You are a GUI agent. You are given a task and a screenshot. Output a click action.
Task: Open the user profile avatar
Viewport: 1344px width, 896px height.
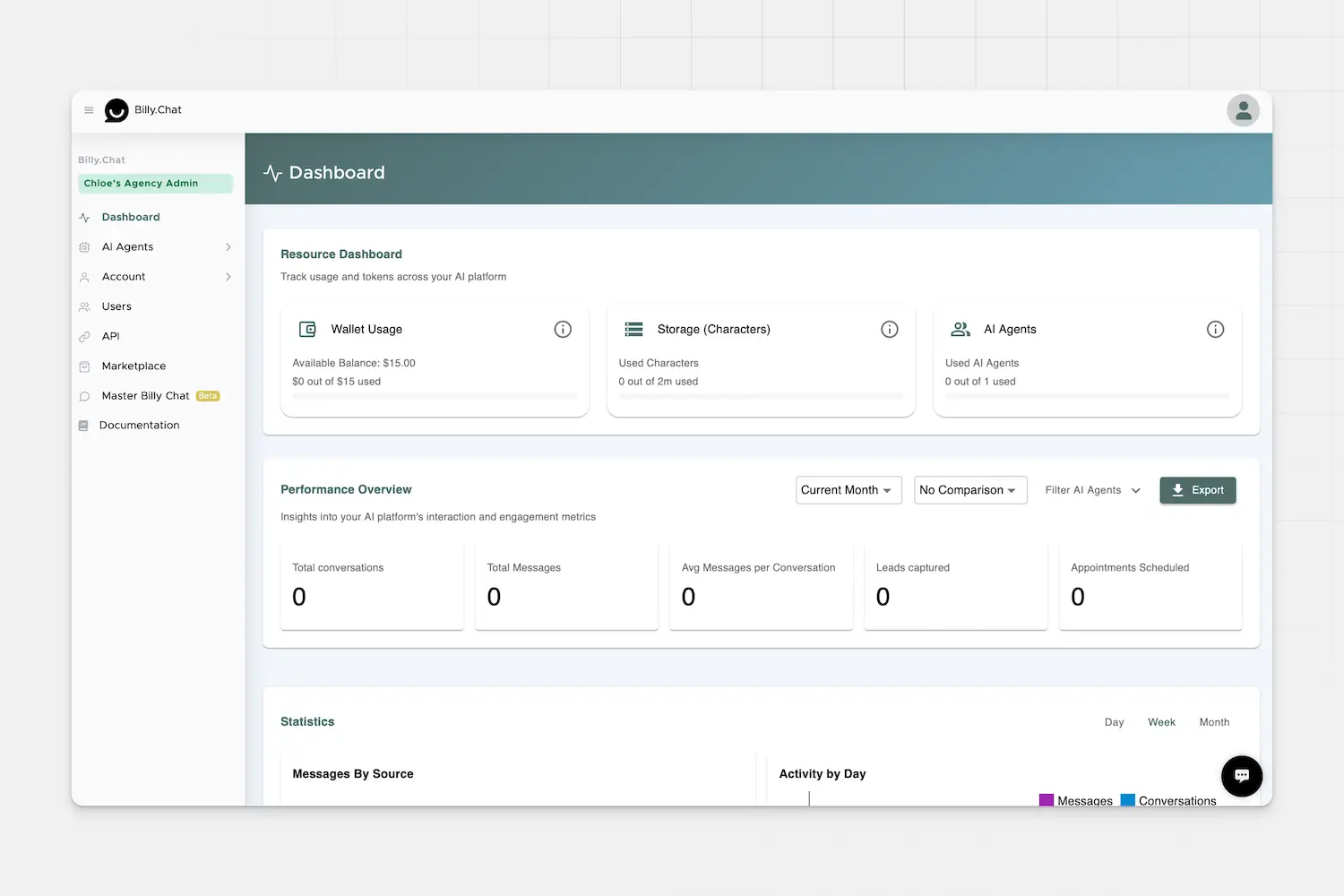tap(1243, 110)
